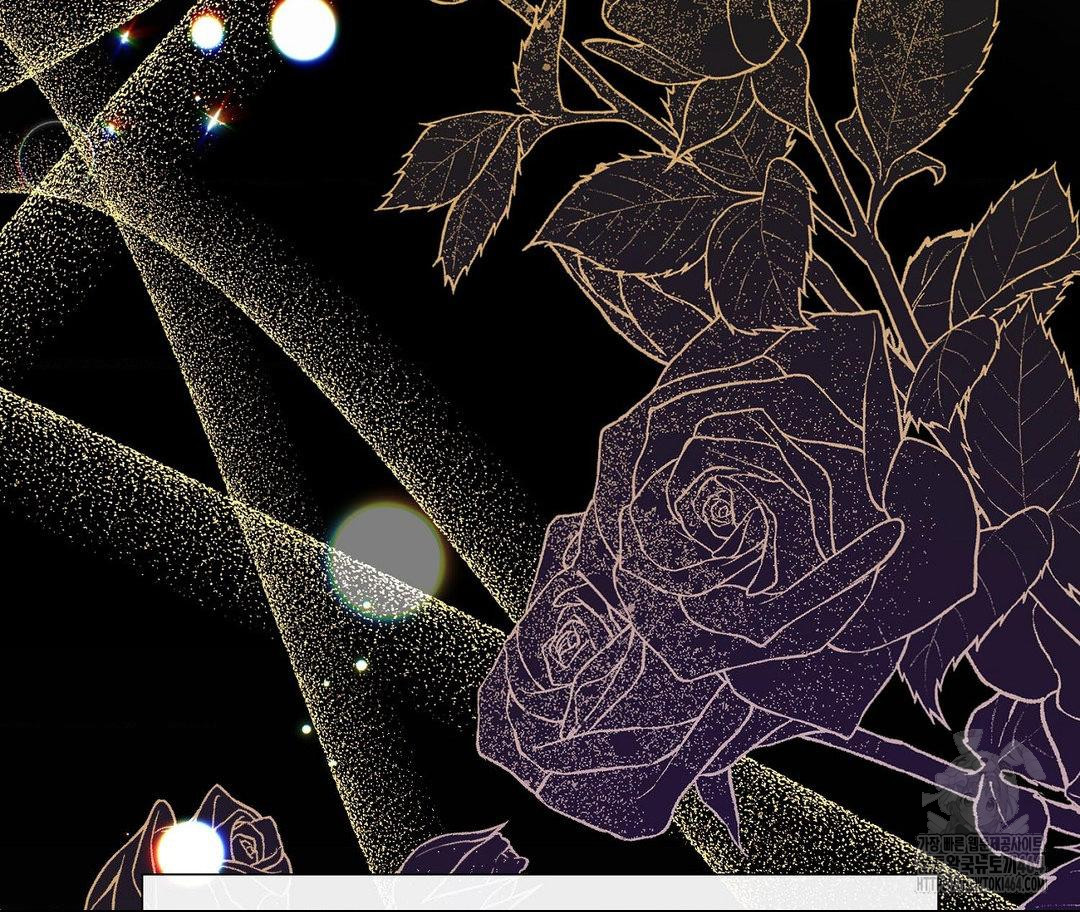
Task: Select the smaller glowing orb beside the largest one
Action: coord(207,32)
